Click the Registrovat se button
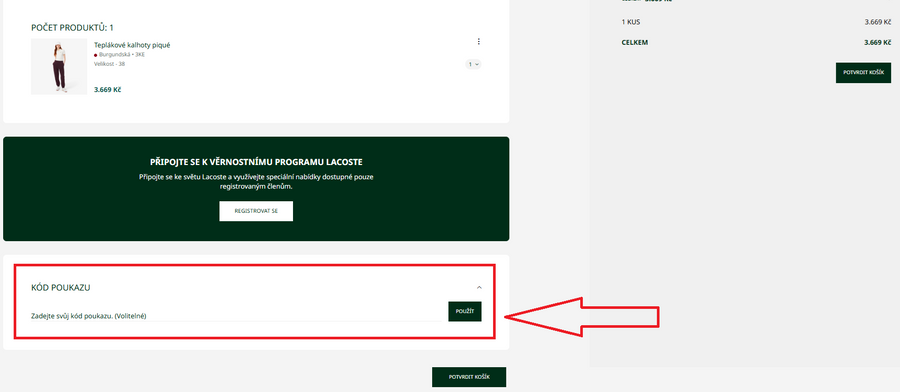This screenshot has height=392, width=900. point(256,211)
